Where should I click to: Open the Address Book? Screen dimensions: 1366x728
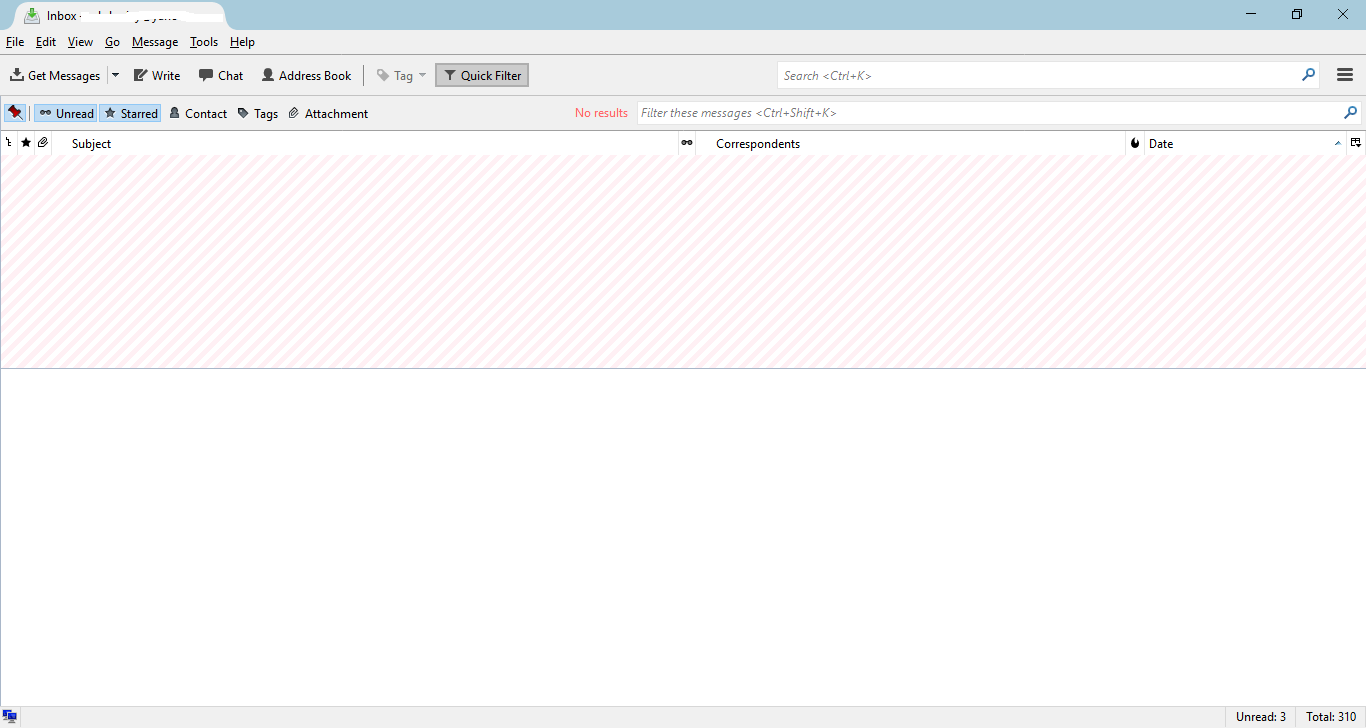pos(306,75)
